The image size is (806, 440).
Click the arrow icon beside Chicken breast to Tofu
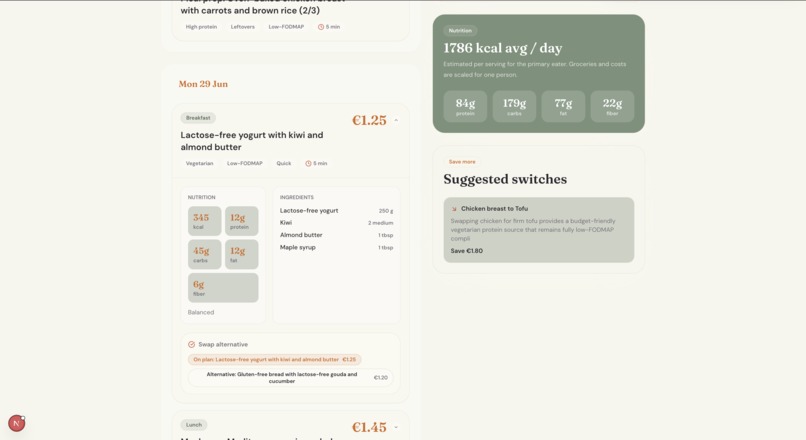454,209
